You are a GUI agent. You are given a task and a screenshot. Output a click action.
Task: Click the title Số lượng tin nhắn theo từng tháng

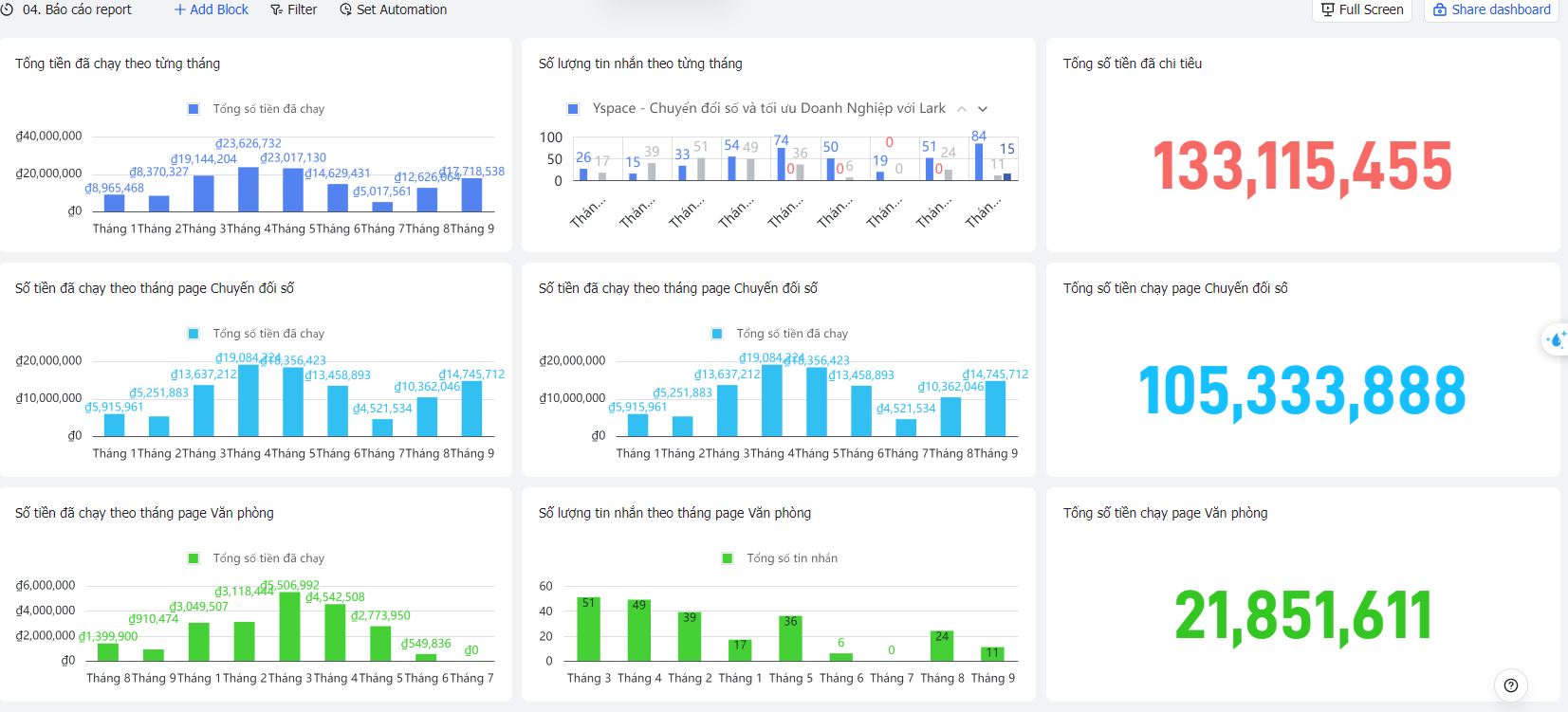coord(640,64)
